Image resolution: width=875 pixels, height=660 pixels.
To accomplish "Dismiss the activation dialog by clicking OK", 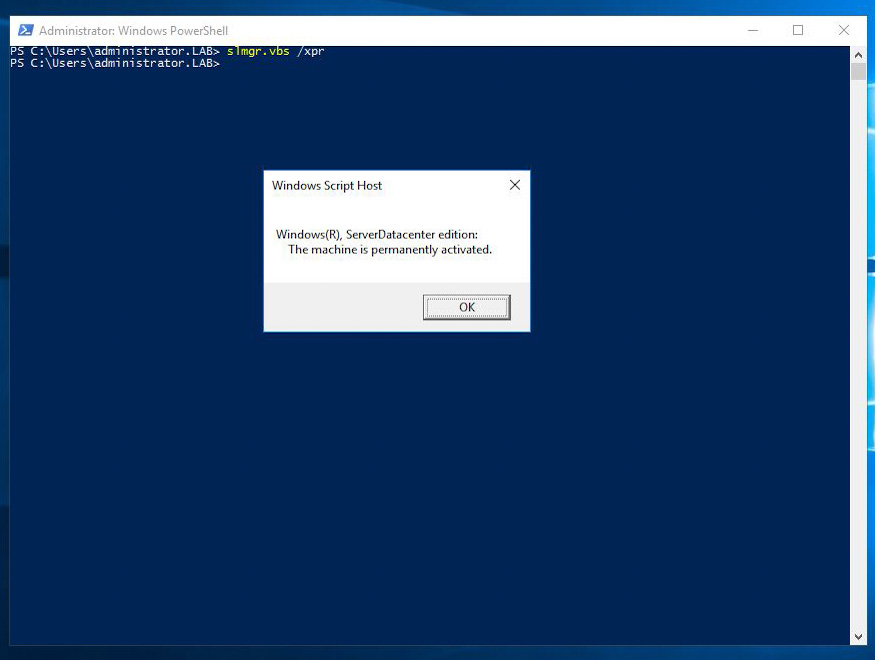I will coord(465,307).
